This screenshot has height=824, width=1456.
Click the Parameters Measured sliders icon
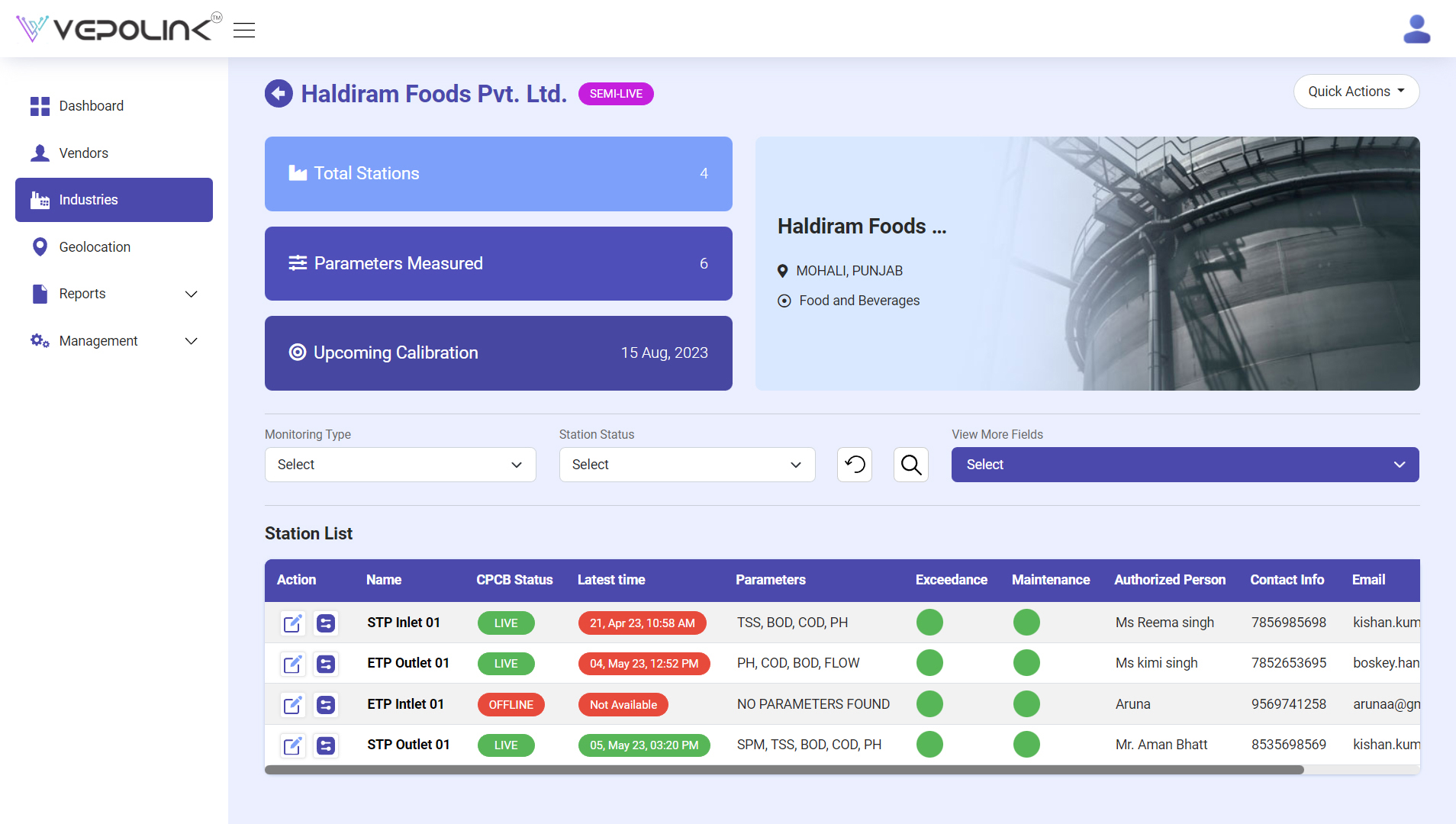tap(298, 263)
